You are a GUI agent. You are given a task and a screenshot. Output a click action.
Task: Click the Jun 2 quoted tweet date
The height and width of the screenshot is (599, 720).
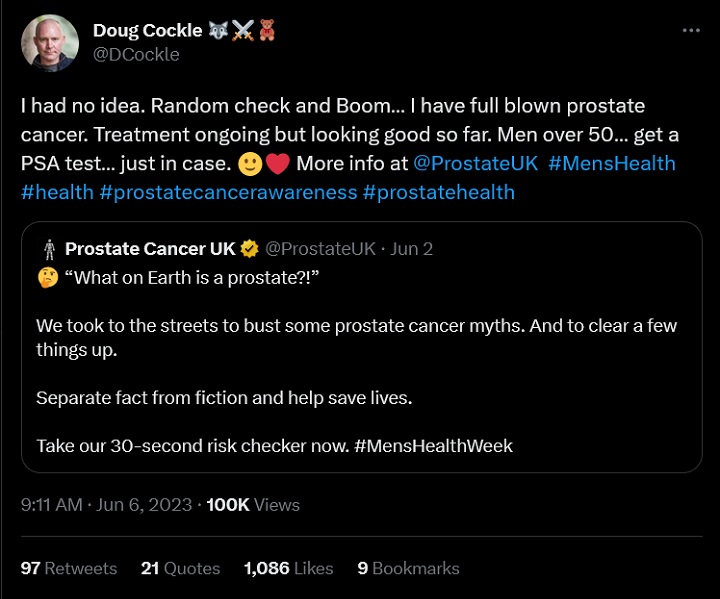click(x=411, y=249)
